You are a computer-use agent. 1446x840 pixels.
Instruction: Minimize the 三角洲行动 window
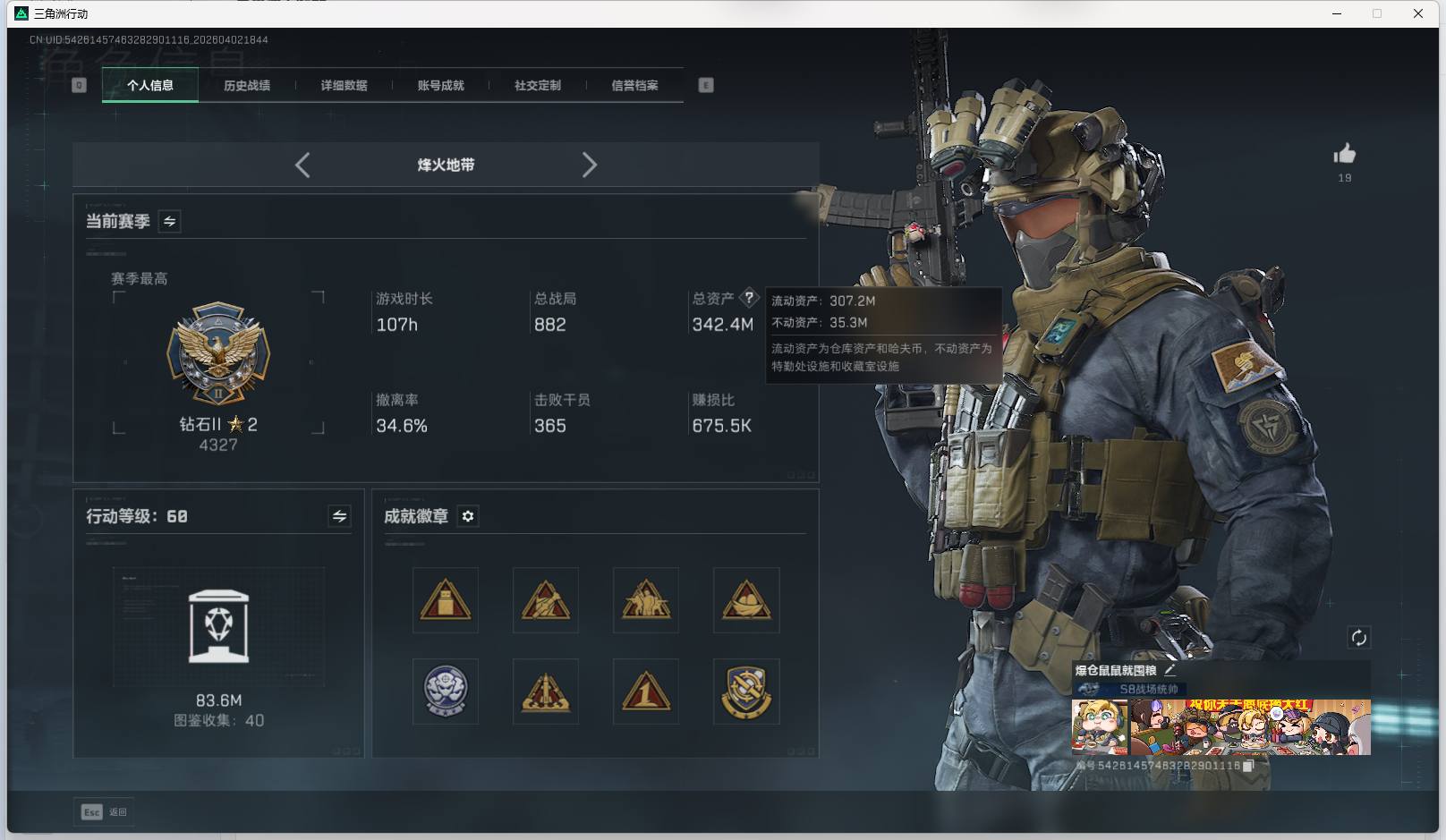pos(1337,13)
